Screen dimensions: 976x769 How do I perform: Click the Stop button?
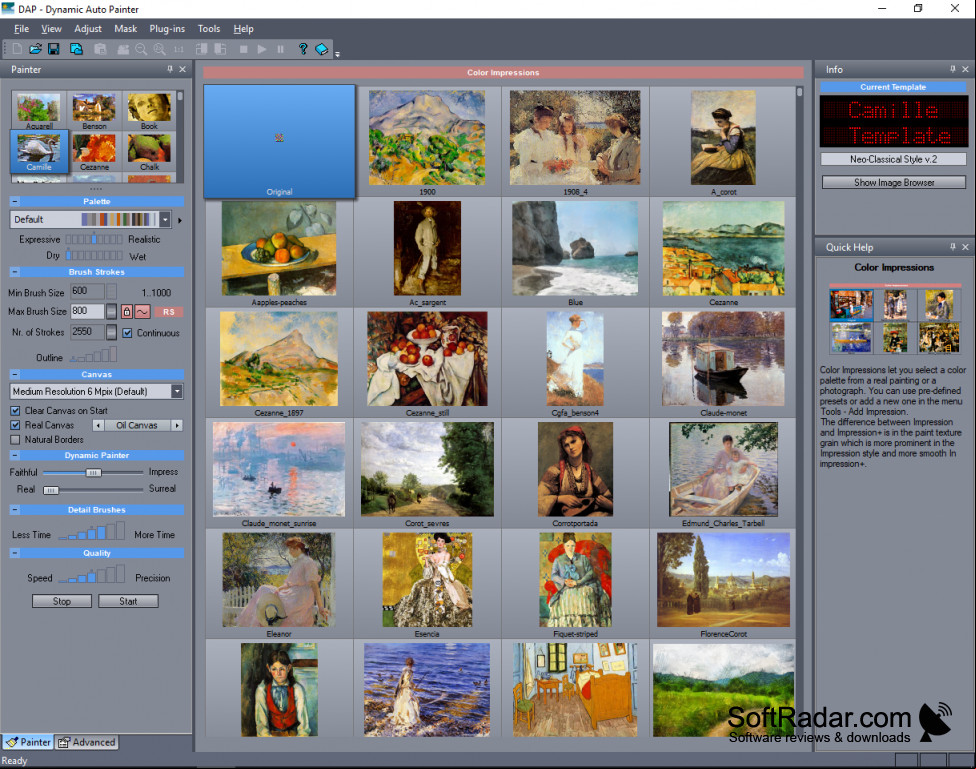click(62, 601)
